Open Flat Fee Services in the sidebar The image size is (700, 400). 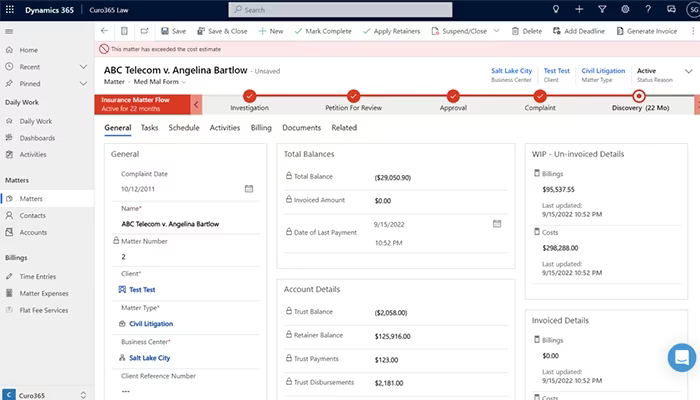[47, 310]
